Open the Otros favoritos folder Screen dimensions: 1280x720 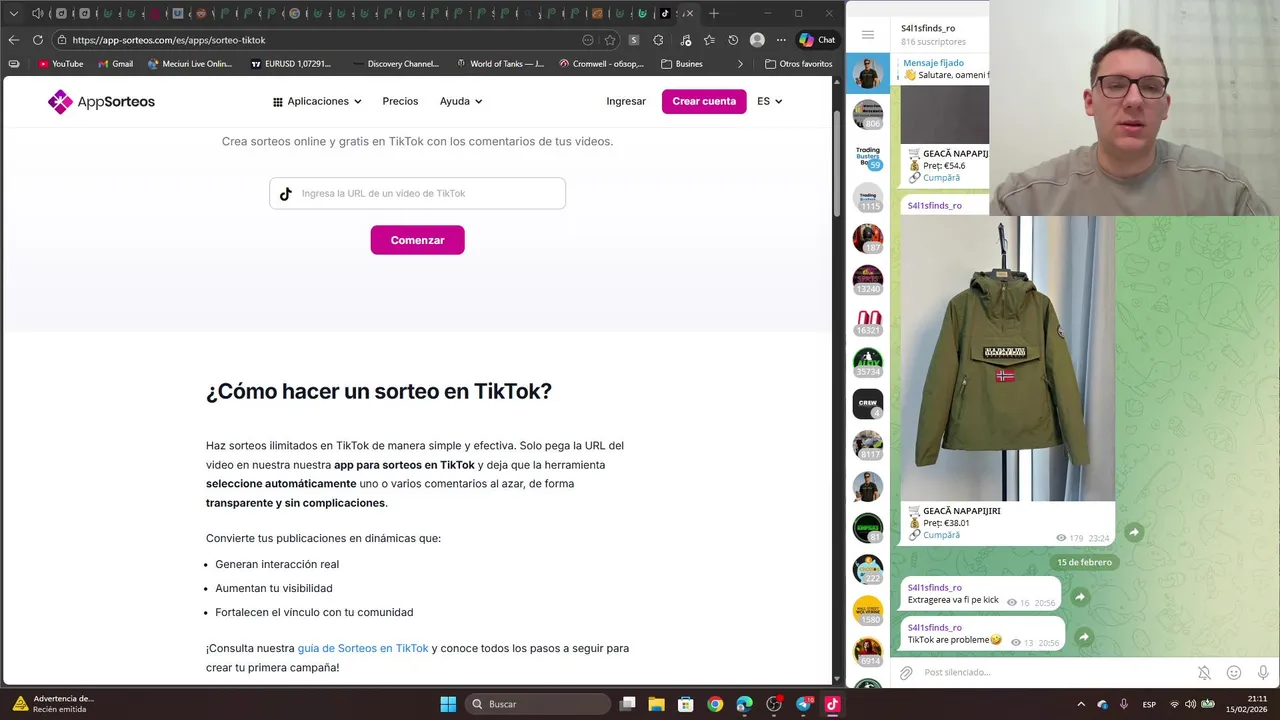coord(798,64)
